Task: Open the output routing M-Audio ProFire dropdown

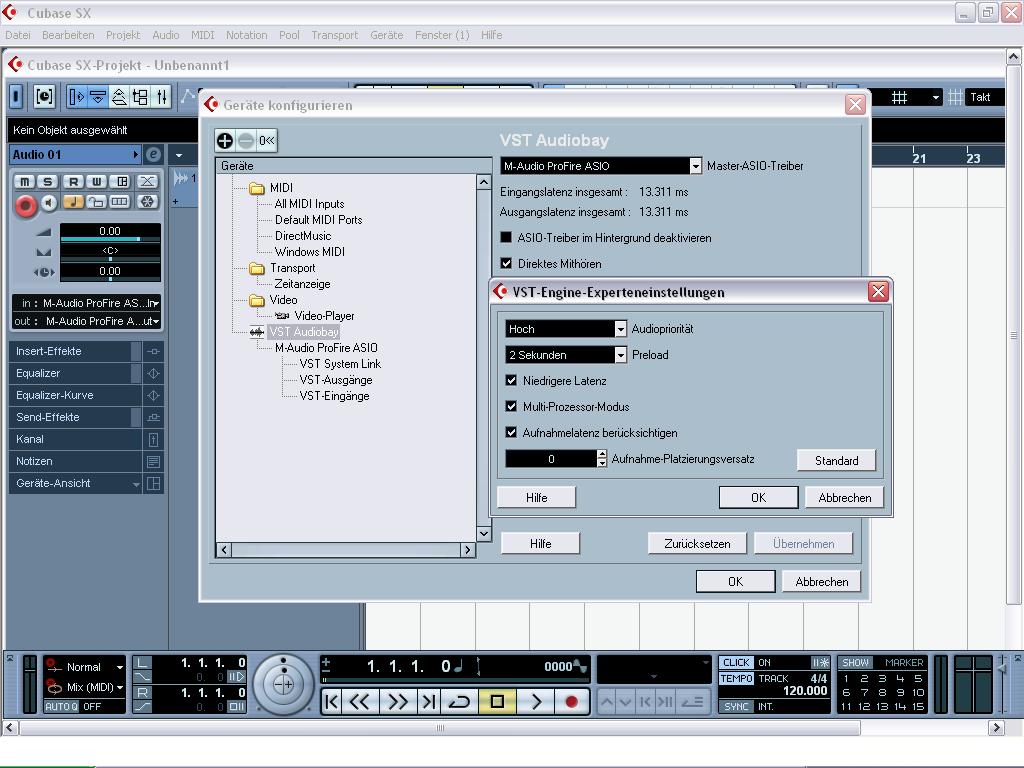Action: (x=86, y=321)
